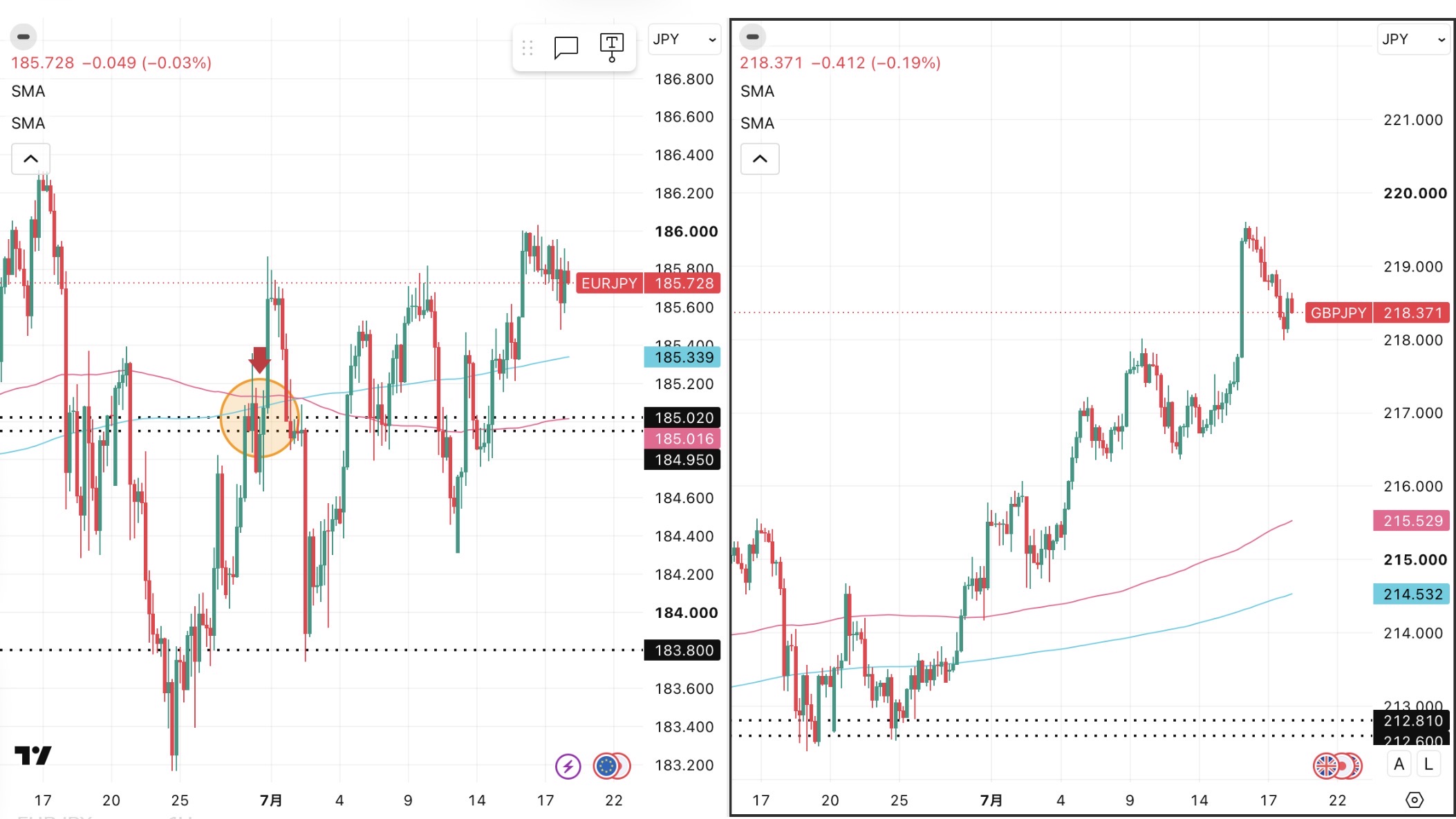
Task: Toggle auto scale button A
Action: [x=1399, y=764]
